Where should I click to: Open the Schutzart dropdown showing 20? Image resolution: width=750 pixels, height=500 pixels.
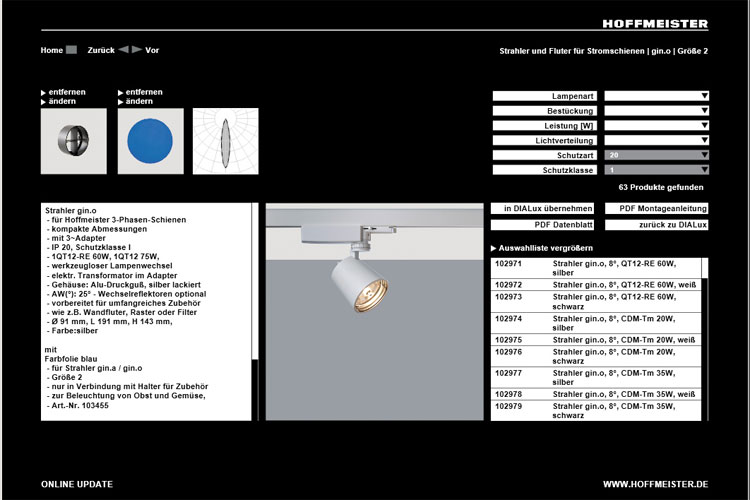(x=657, y=155)
